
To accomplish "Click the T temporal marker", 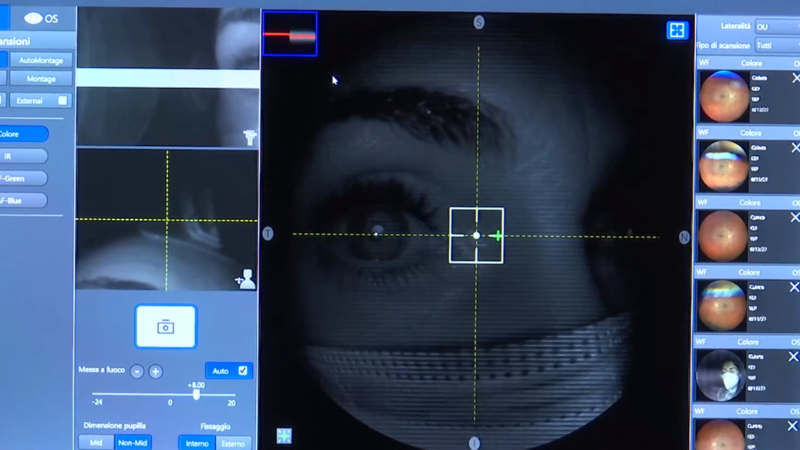I will coord(268,234).
